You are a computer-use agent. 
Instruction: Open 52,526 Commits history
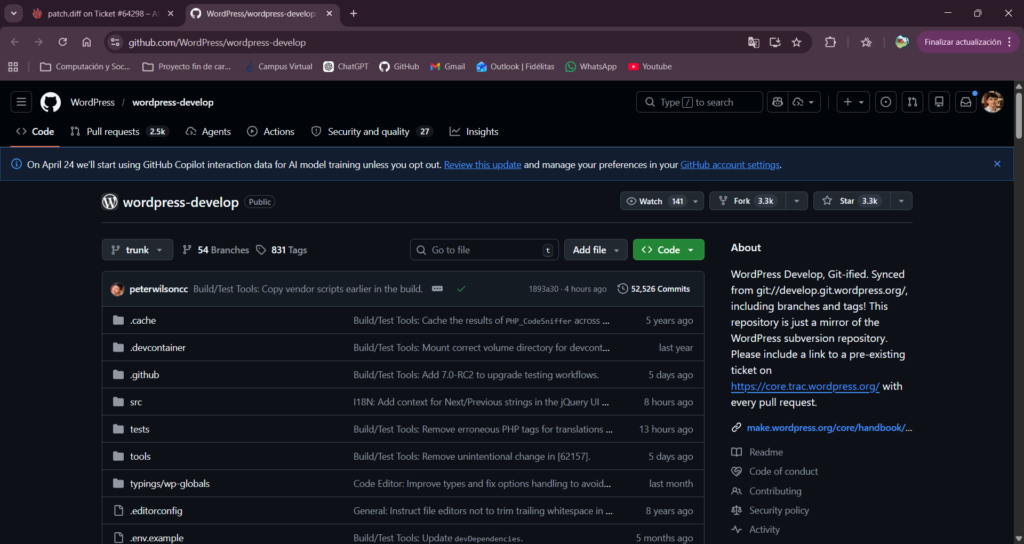654,289
